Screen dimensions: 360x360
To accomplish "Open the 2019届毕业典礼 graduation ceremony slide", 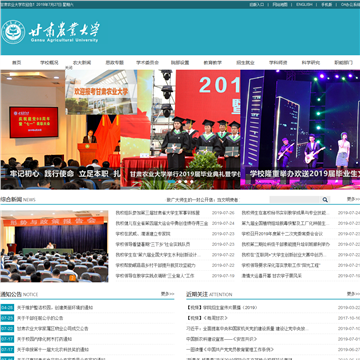I will click(180, 129).
